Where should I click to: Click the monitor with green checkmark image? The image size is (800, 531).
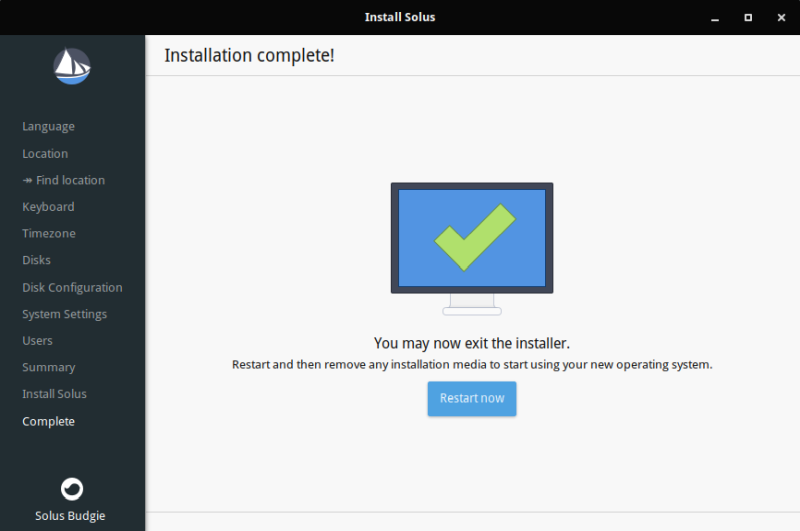(472, 248)
